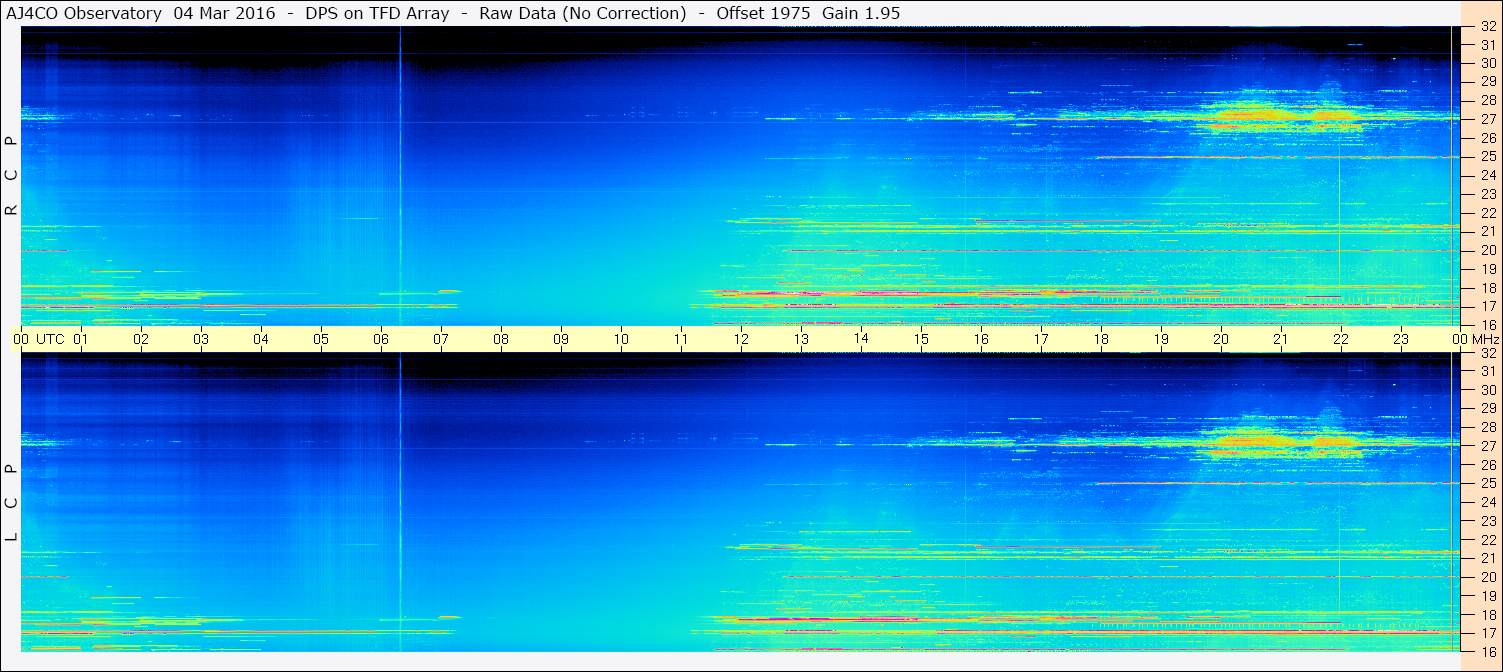Select the 12 hour marker
Screen dimensions: 1503x672
pyautogui.click(x=741, y=339)
